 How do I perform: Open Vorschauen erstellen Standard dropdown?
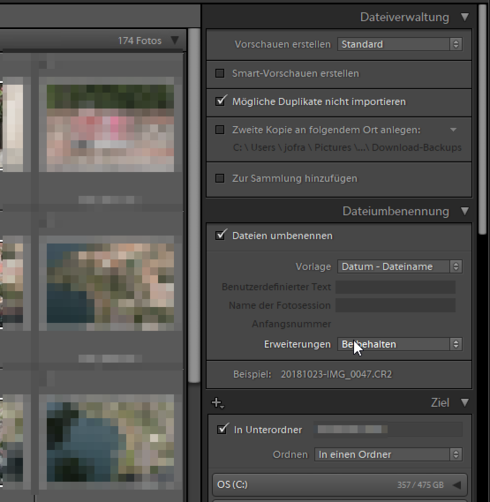pyautogui.click(x=400, y=44)
